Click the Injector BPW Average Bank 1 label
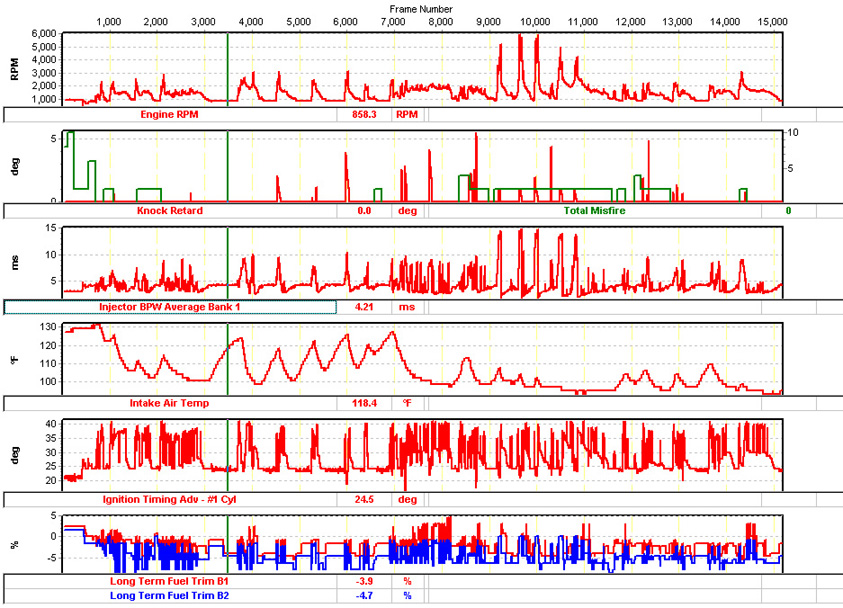The image size is (843, 608). (x=170, y=307)
